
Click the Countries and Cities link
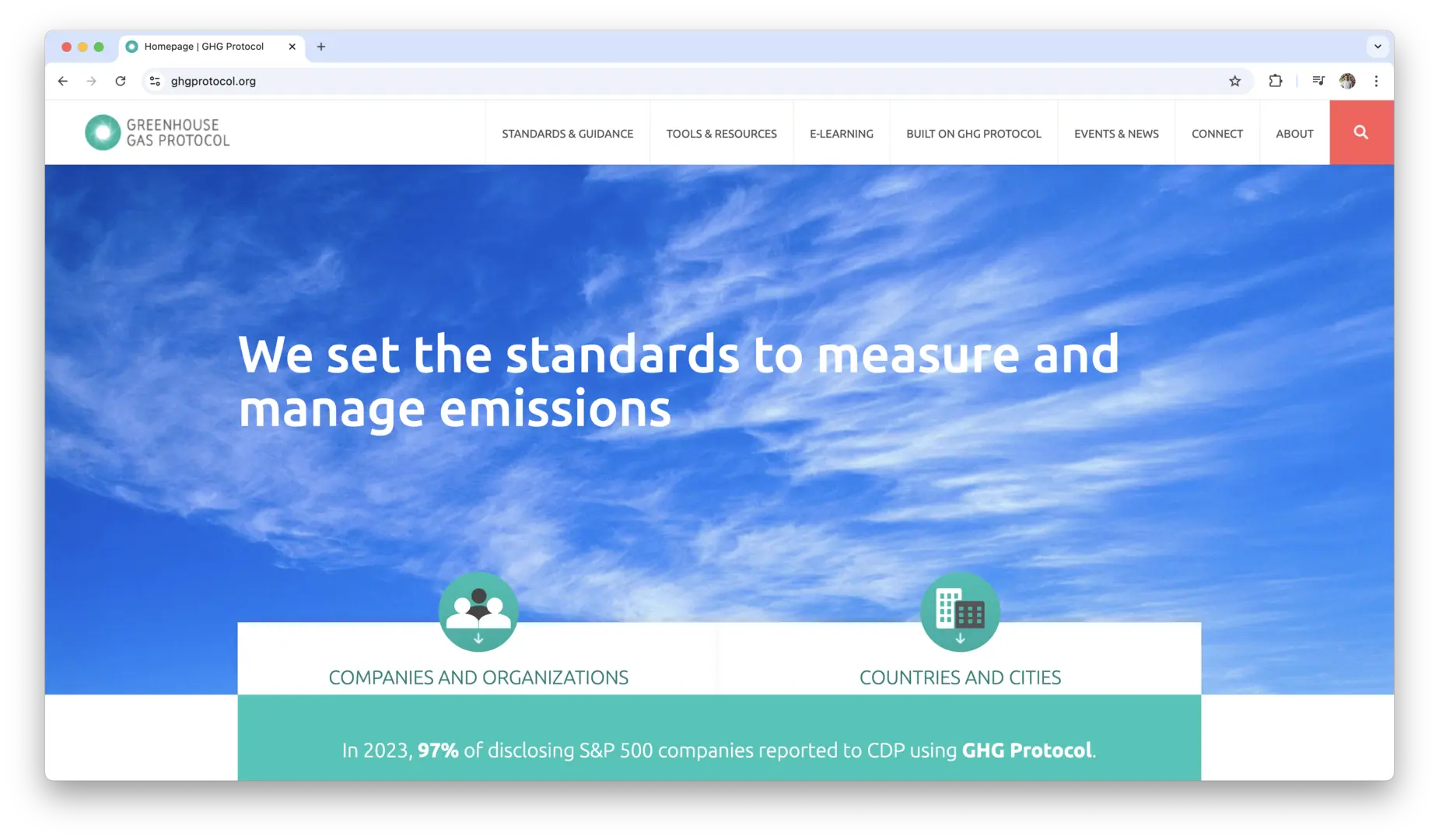[960, 677]
